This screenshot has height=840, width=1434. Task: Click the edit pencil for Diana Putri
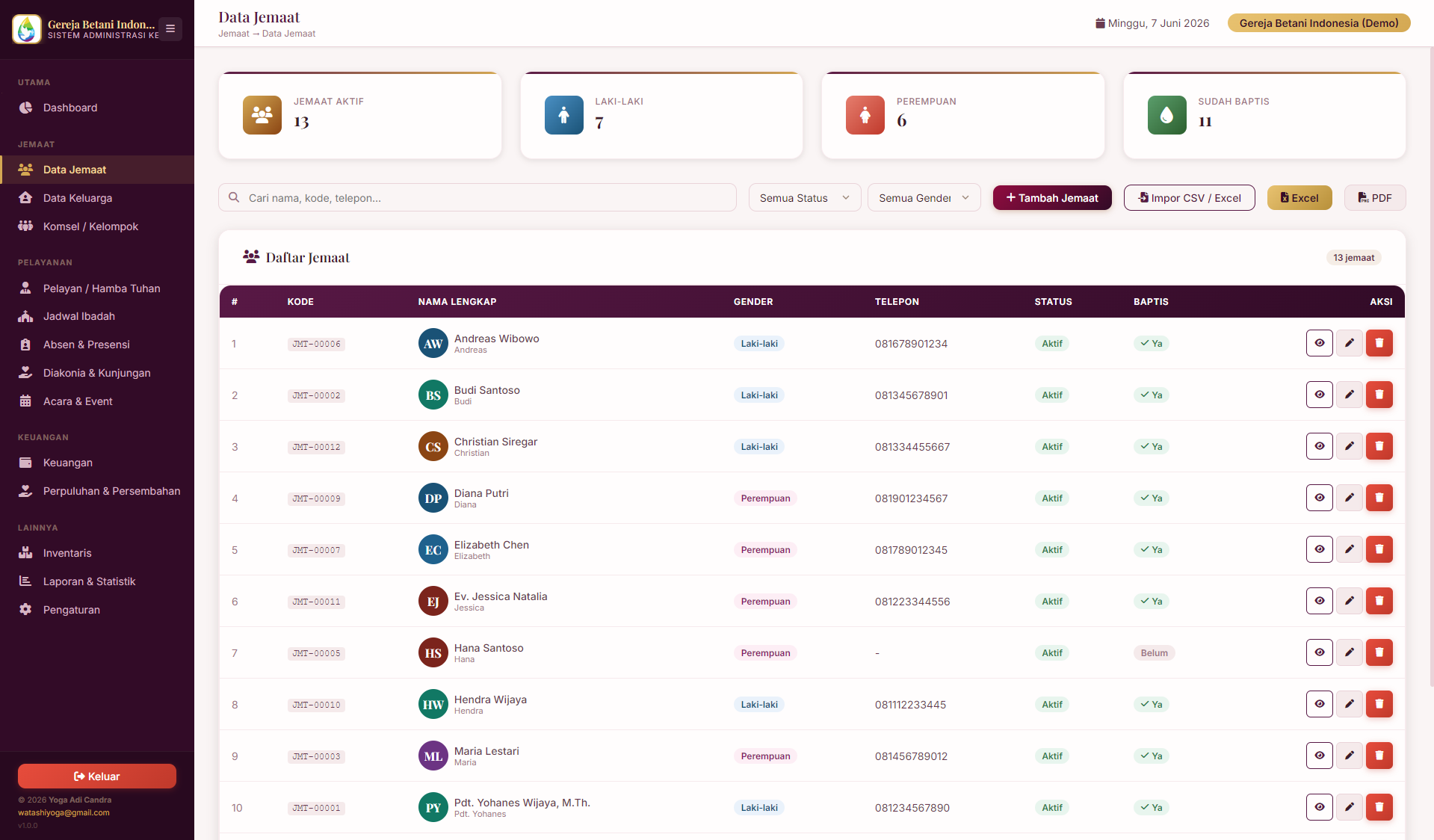click(x=1349, y=498)
